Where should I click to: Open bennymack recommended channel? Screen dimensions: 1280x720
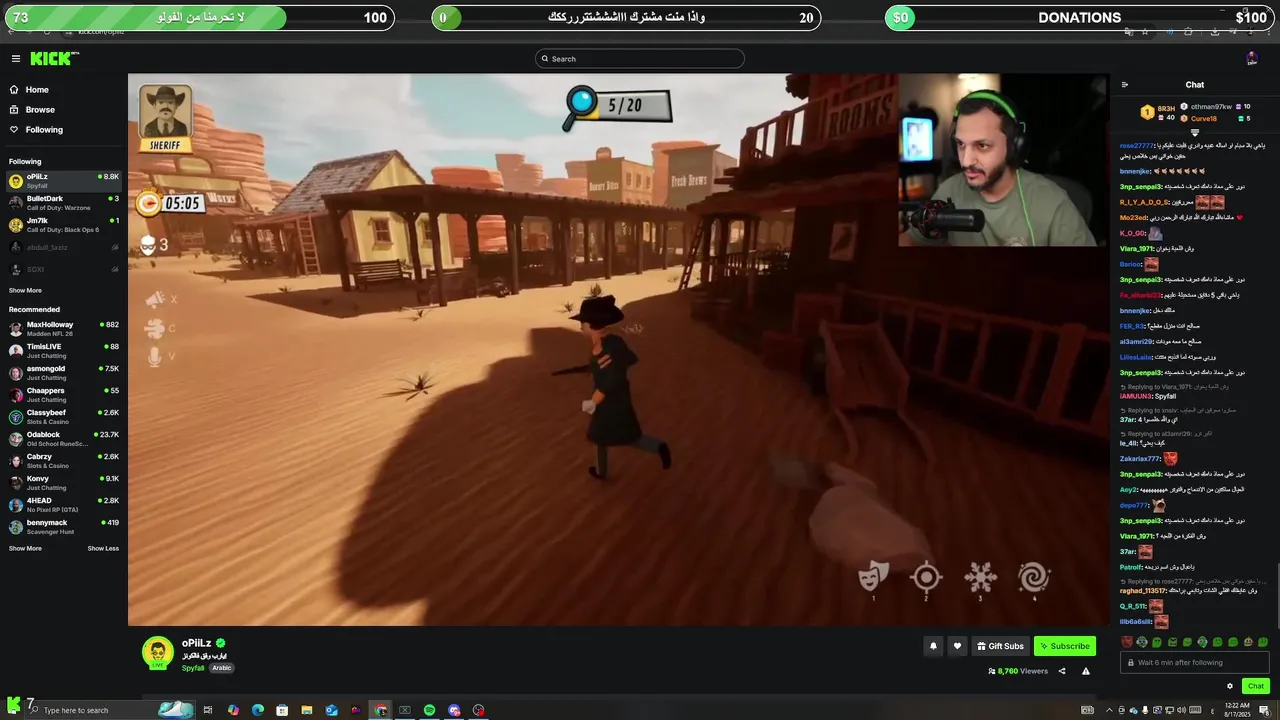[x=64, y=527]
